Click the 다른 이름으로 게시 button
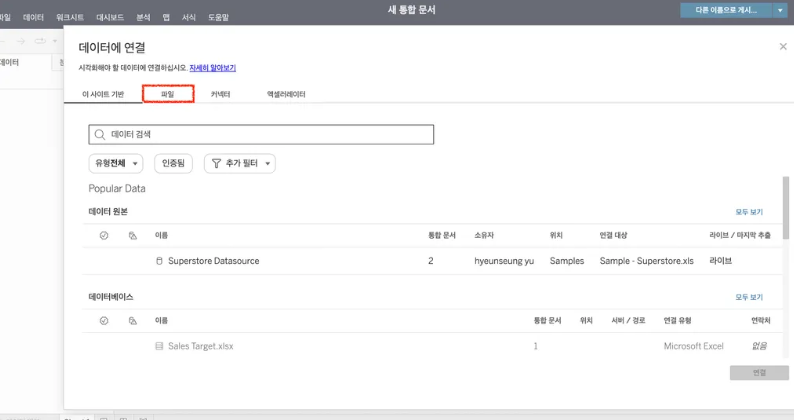Screen dimensions: 794x420 click(x=726, y=10)
